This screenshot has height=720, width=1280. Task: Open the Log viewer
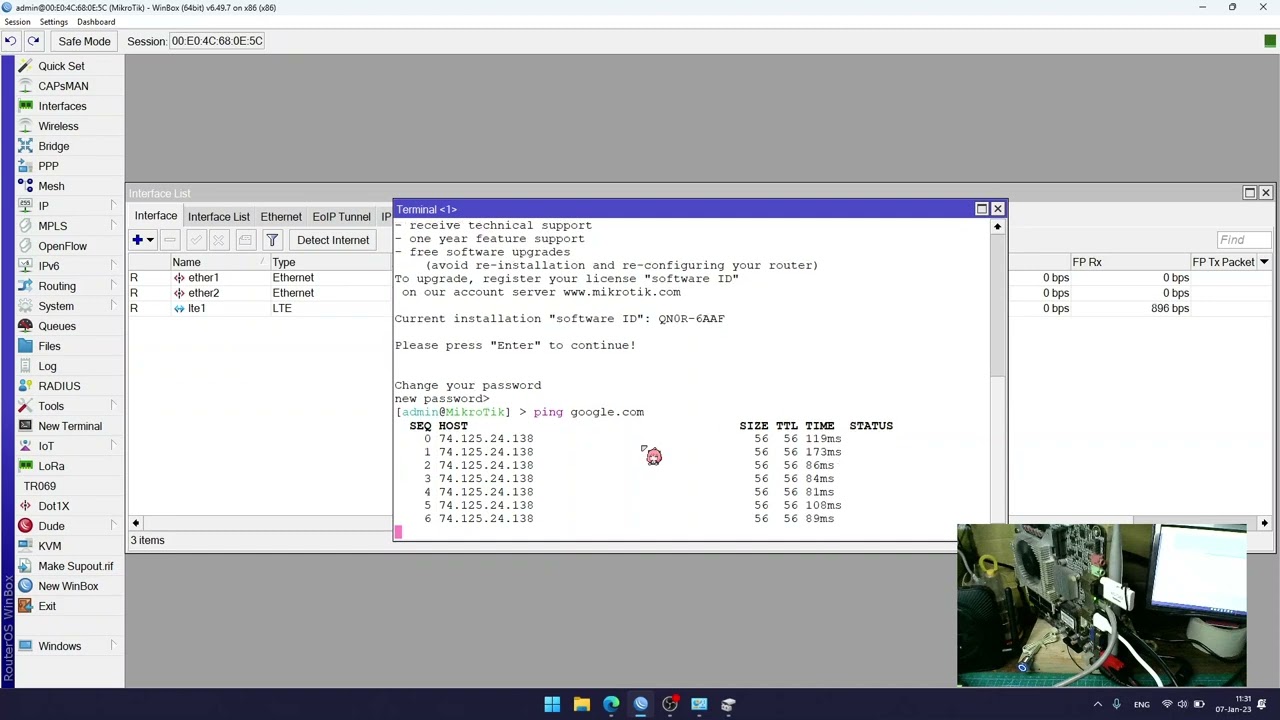pos(47,366)
